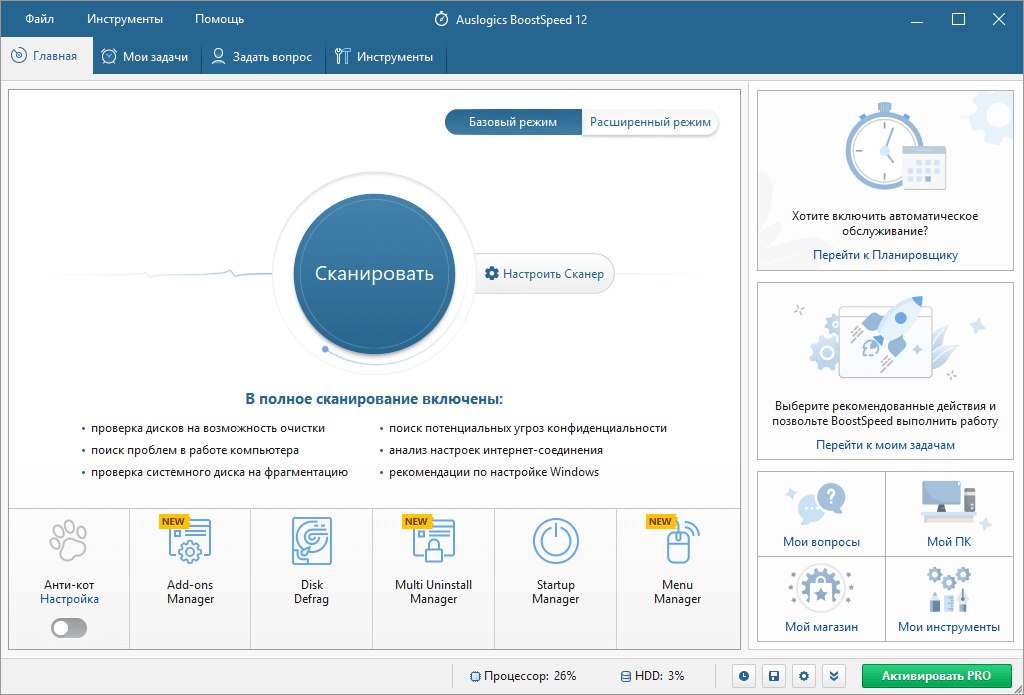This screenshot has height=695, width=1024.
Task: Click the Auslogics BoostSpeed 12 title text
Action: pyautogui.click(x=520, y=20)
